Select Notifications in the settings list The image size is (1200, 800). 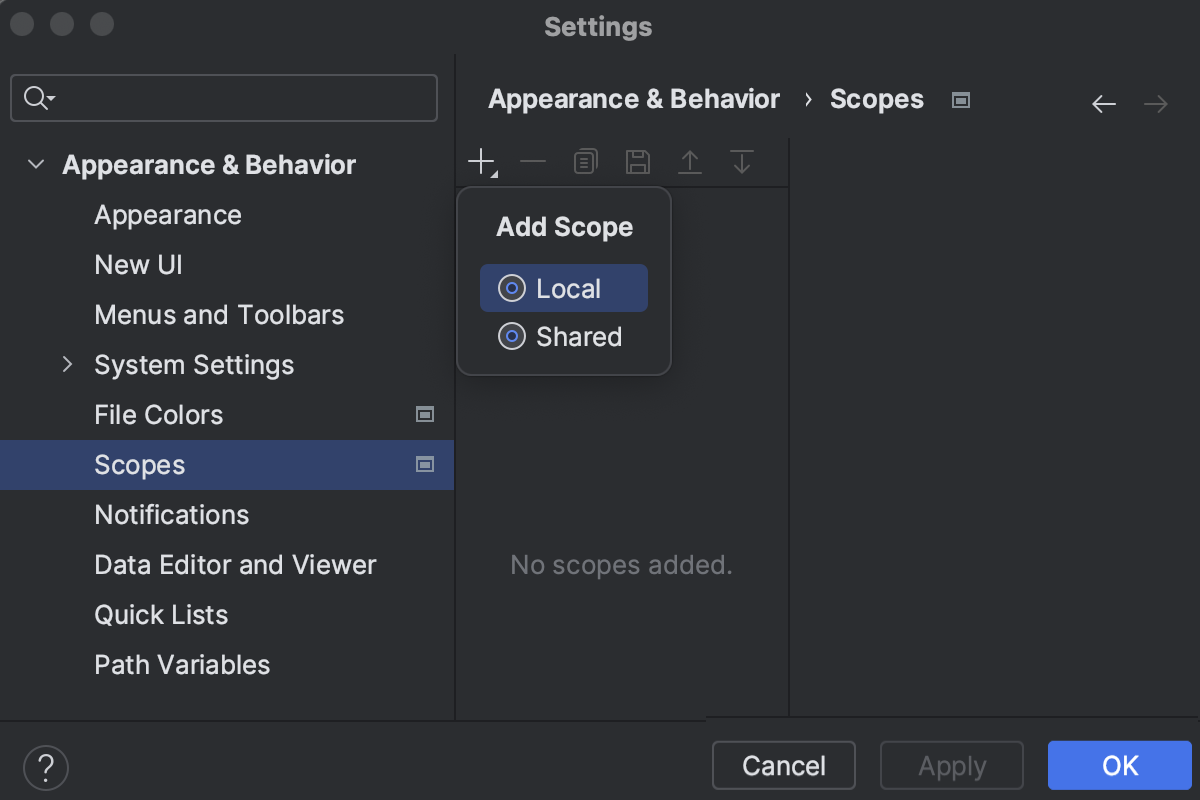point(171,514)
